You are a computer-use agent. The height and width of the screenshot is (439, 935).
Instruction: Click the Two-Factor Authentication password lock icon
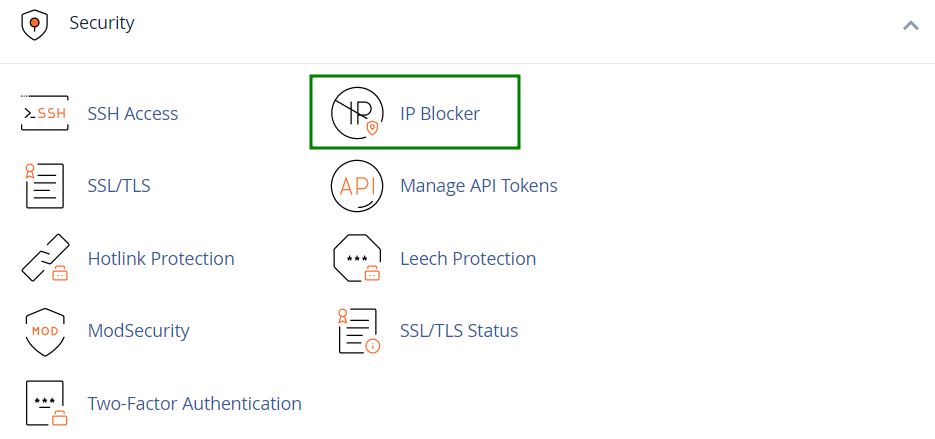pyautogui.click(x=46, y=403)
